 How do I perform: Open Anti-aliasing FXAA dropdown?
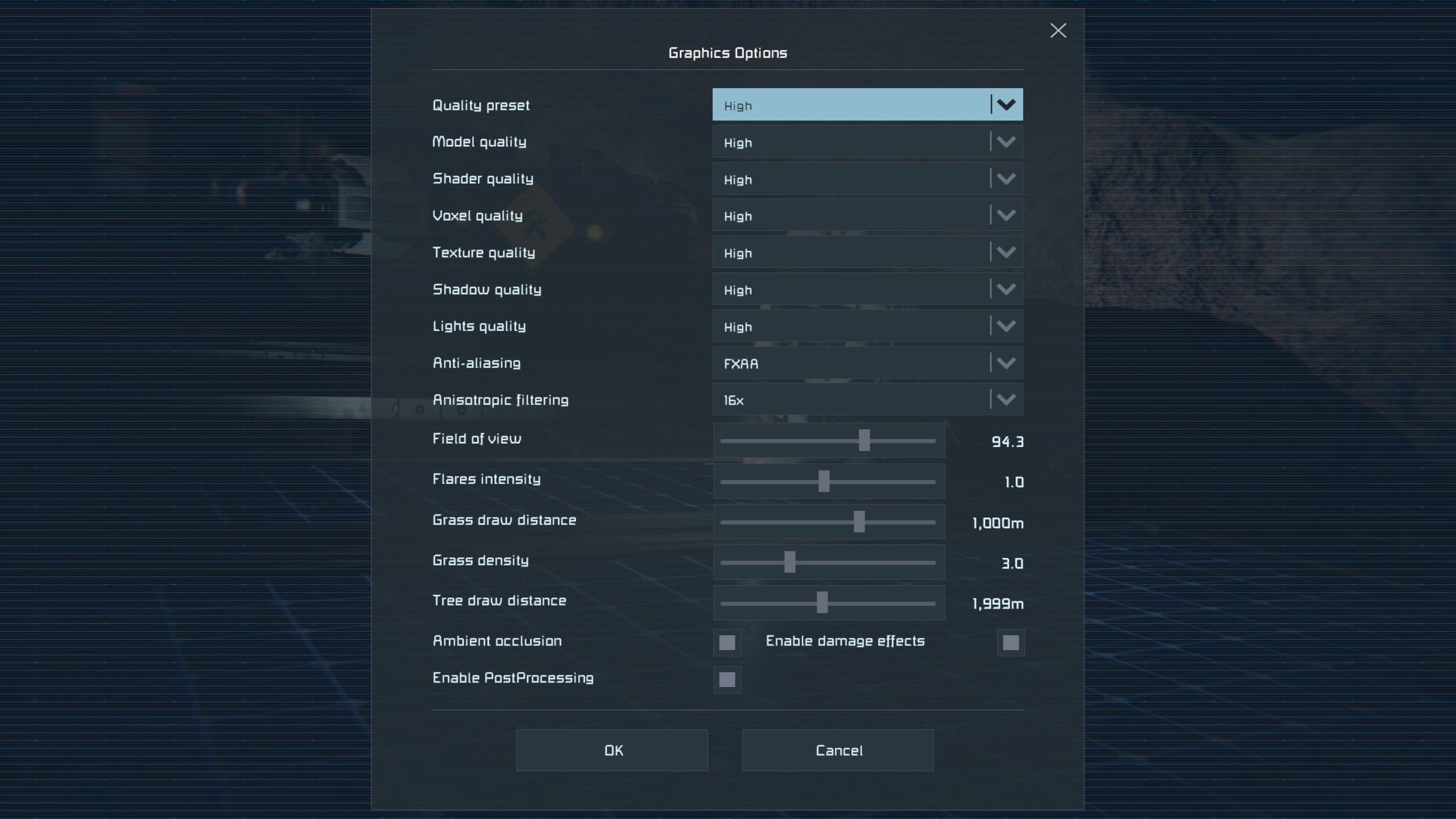(867, 363)
